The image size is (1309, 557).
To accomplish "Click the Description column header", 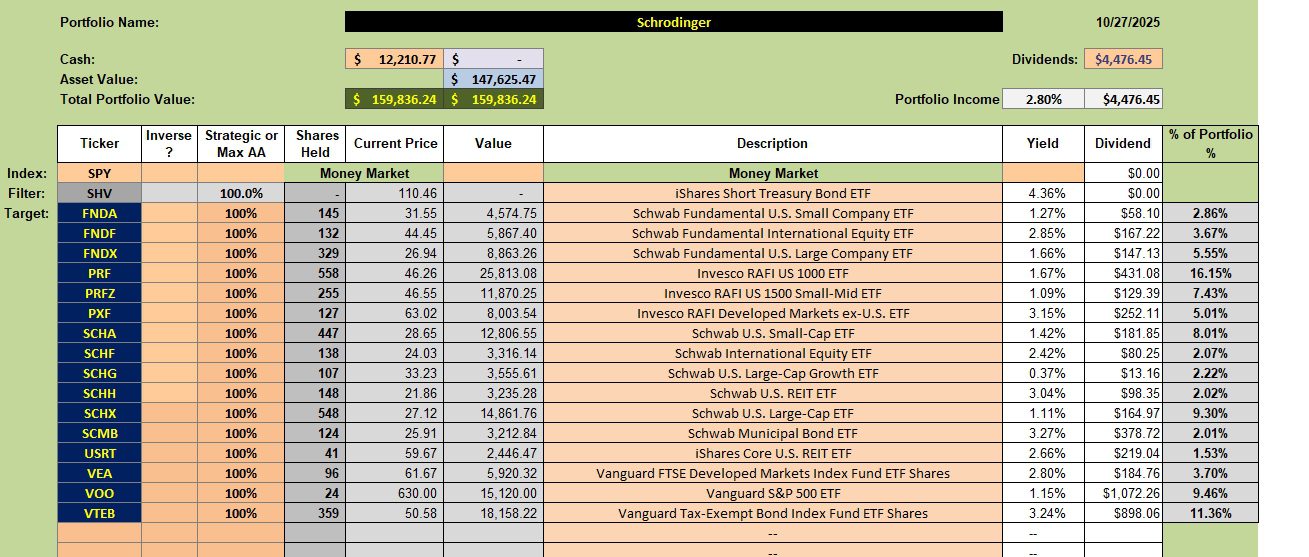I will point(772,144).
